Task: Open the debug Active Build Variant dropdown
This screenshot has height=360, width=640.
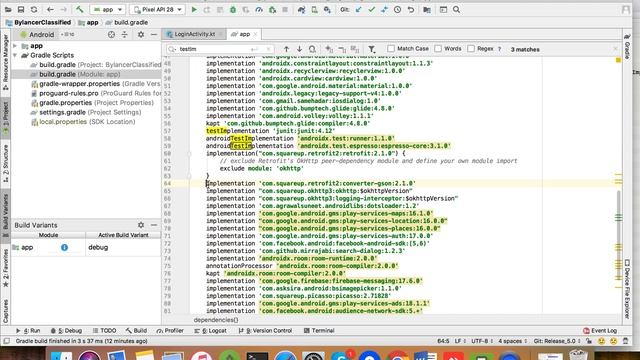Action: coord(123,247)
